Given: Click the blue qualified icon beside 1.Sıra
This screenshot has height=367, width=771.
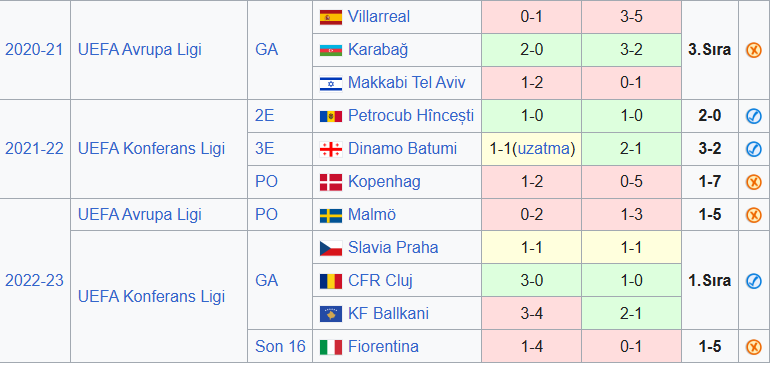Looking at the screenshot, I should pos(754,281).
